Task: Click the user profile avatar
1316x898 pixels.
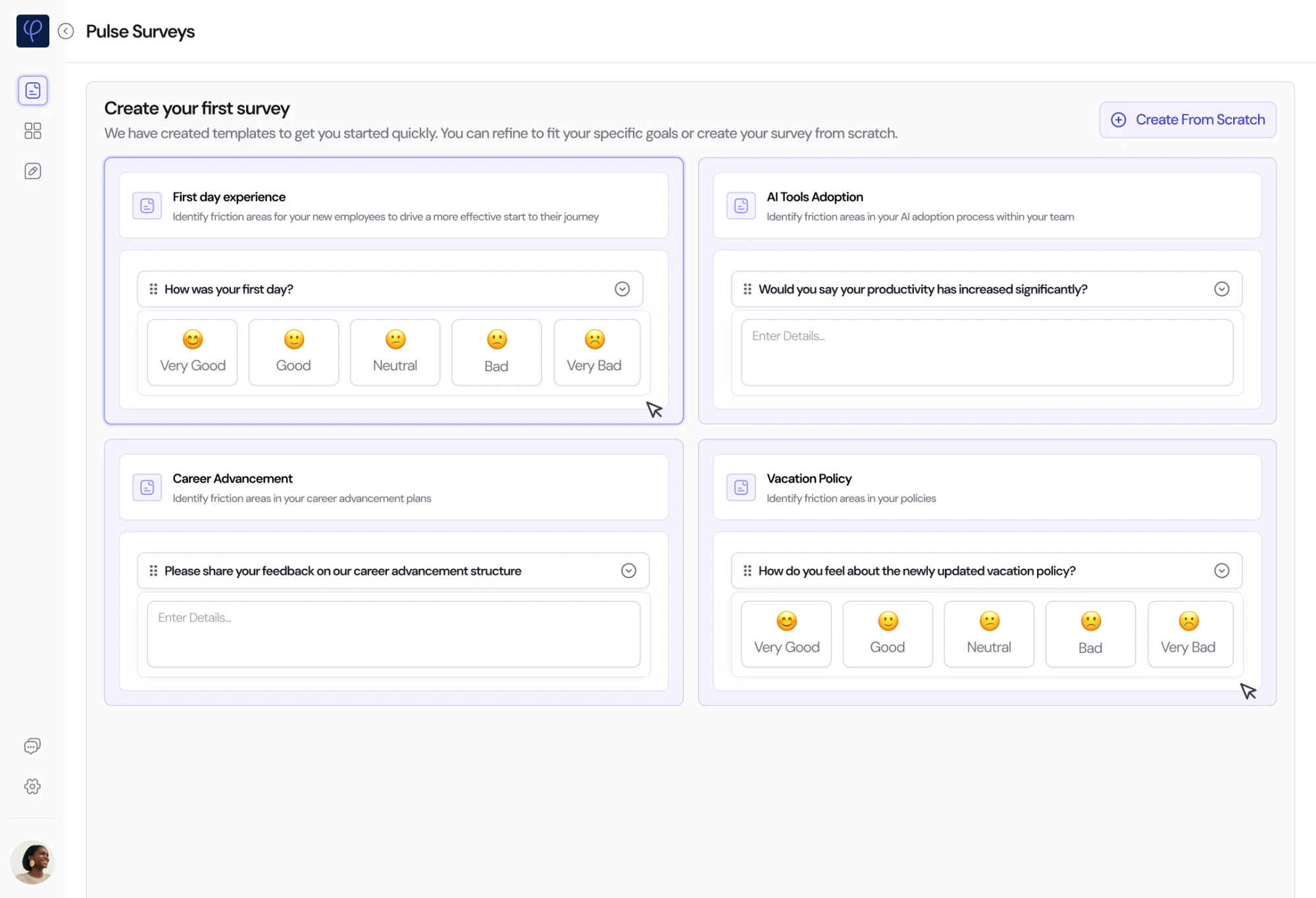Action: [32, 862]
